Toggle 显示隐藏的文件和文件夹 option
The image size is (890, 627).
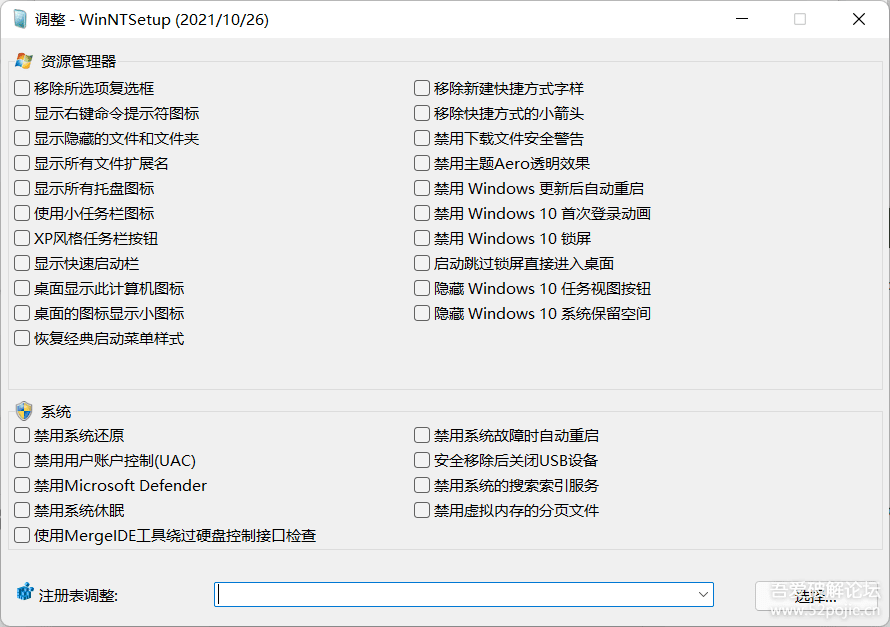[22, 138]
